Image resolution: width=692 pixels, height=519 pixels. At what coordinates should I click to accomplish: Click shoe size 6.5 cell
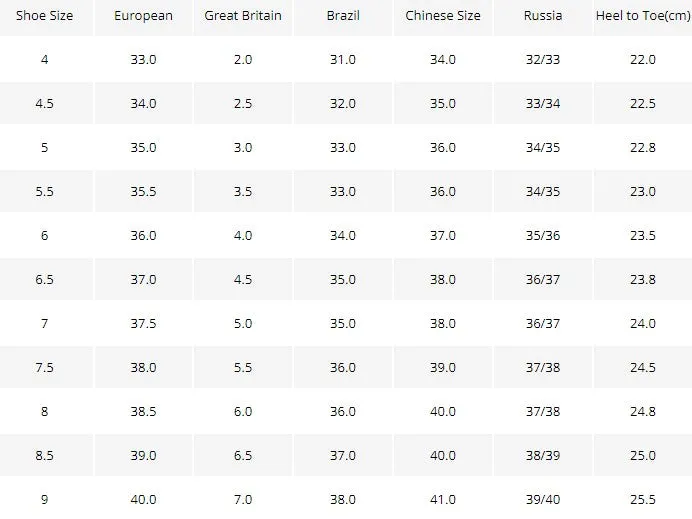[x=45, y=279]
